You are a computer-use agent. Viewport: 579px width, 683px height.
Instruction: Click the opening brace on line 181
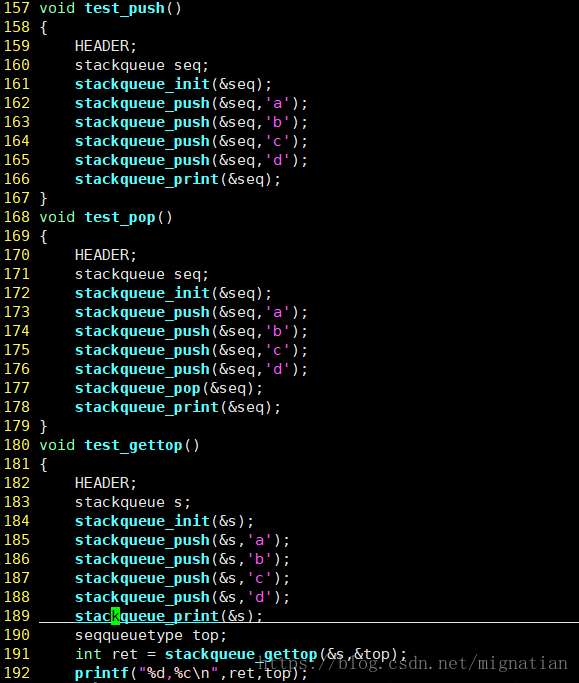point(43,464)
